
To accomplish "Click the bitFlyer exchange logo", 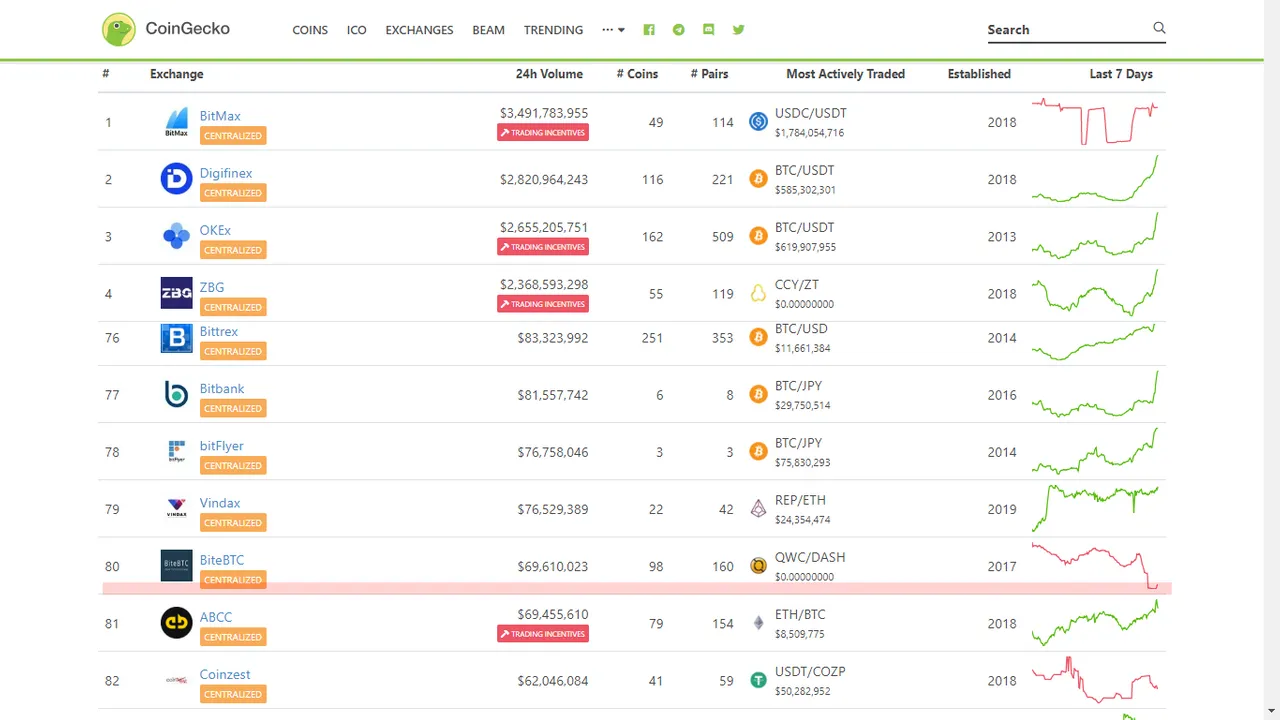I will coord(177,452).
